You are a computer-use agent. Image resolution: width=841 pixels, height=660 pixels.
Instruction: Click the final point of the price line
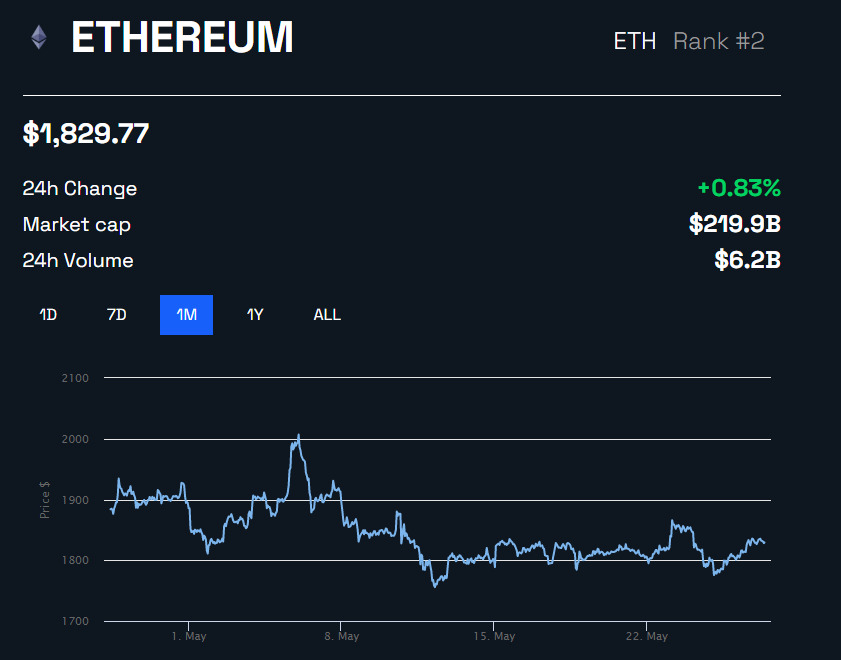(765, 543)
